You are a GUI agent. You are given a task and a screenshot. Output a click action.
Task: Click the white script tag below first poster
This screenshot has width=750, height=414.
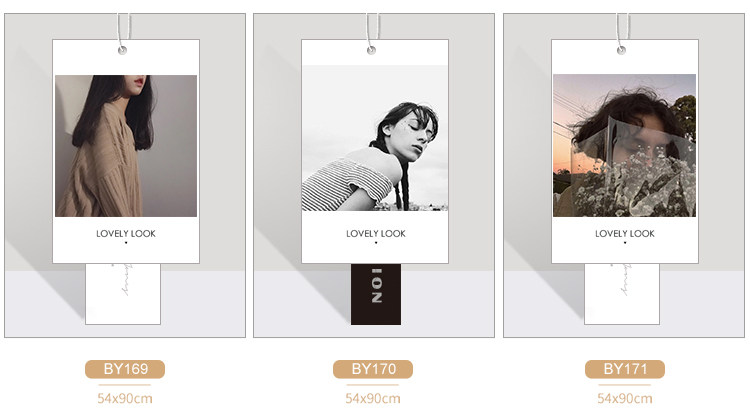[123, 294]
